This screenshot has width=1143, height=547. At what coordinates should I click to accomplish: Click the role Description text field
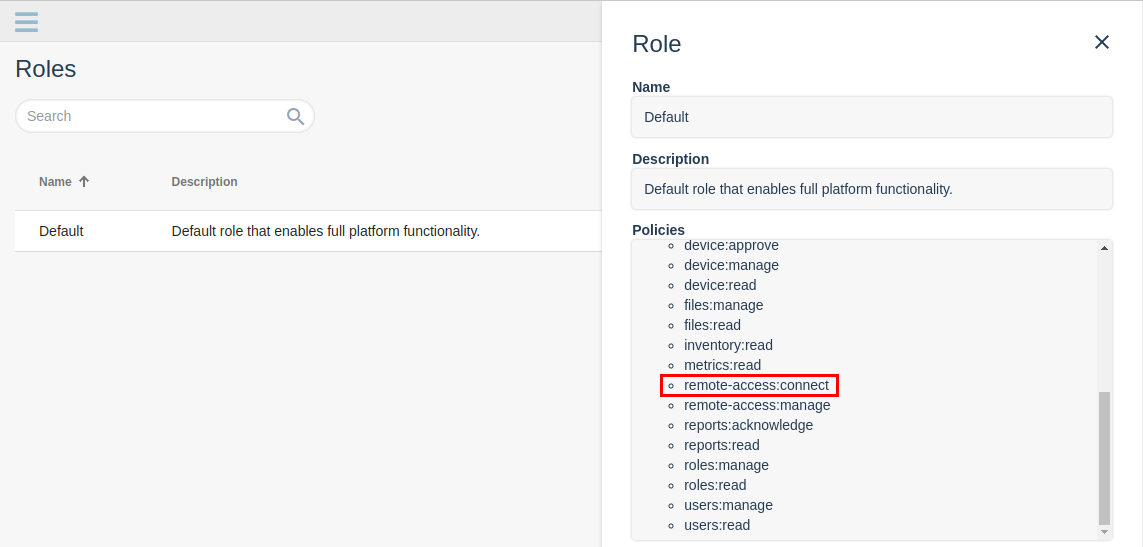(872, 189)
